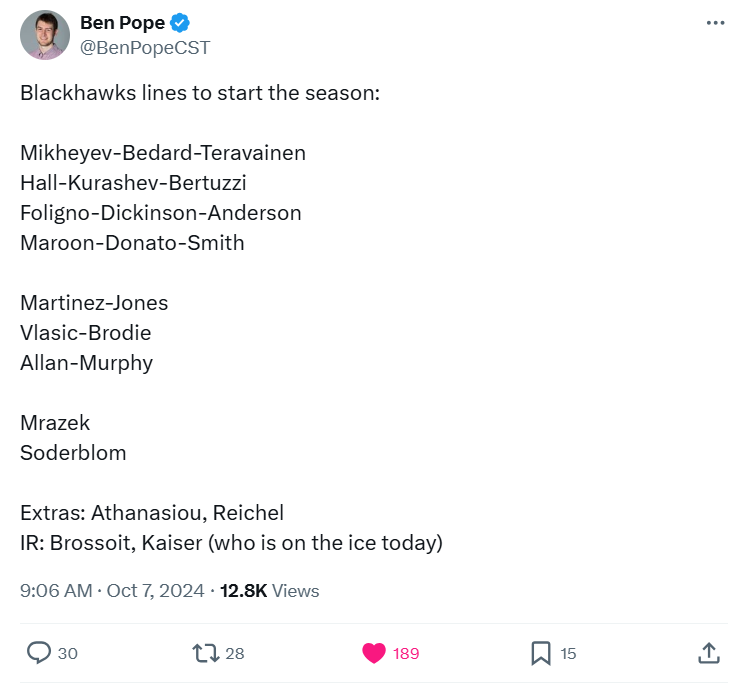Click the 15 bookmarks count
The image size is (746, 686).
(568, 654)
